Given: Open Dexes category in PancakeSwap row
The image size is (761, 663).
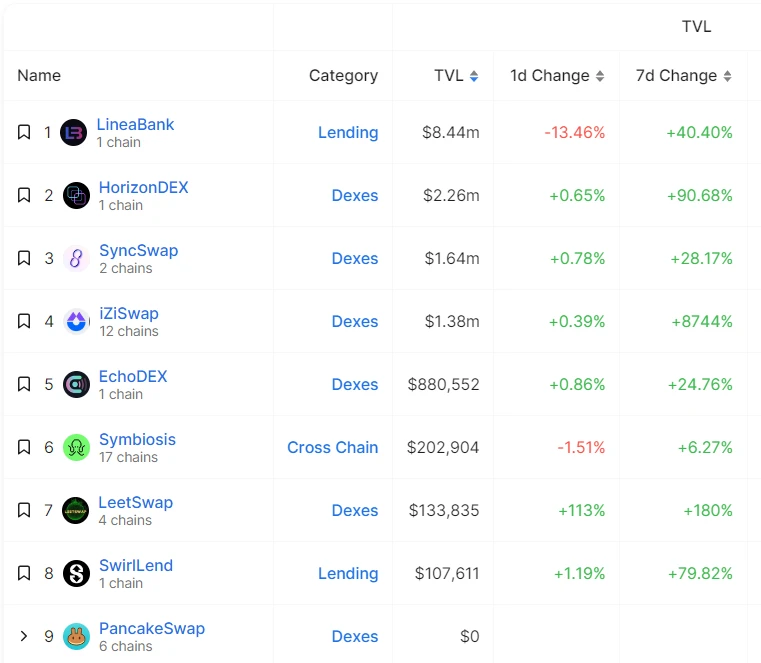Looking at the screenshot, I should coord(355,636).
